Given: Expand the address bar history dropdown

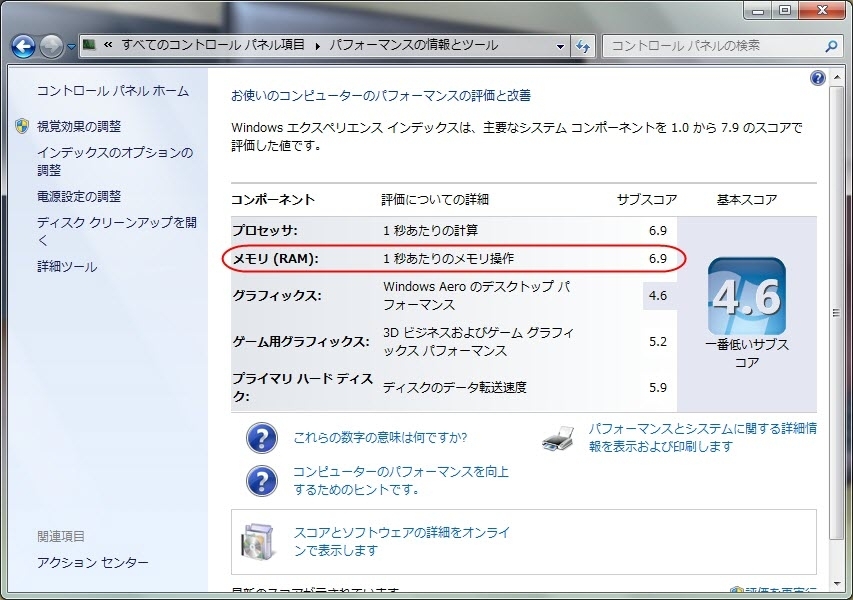Looking at the screenshot, I should 561,46.
